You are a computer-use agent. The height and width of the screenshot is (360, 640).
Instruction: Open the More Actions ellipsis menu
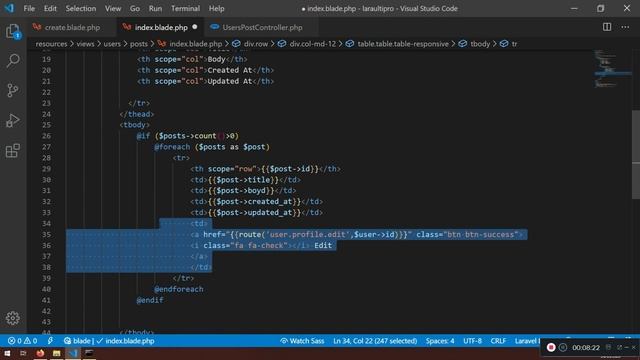(x=625, y=27)
